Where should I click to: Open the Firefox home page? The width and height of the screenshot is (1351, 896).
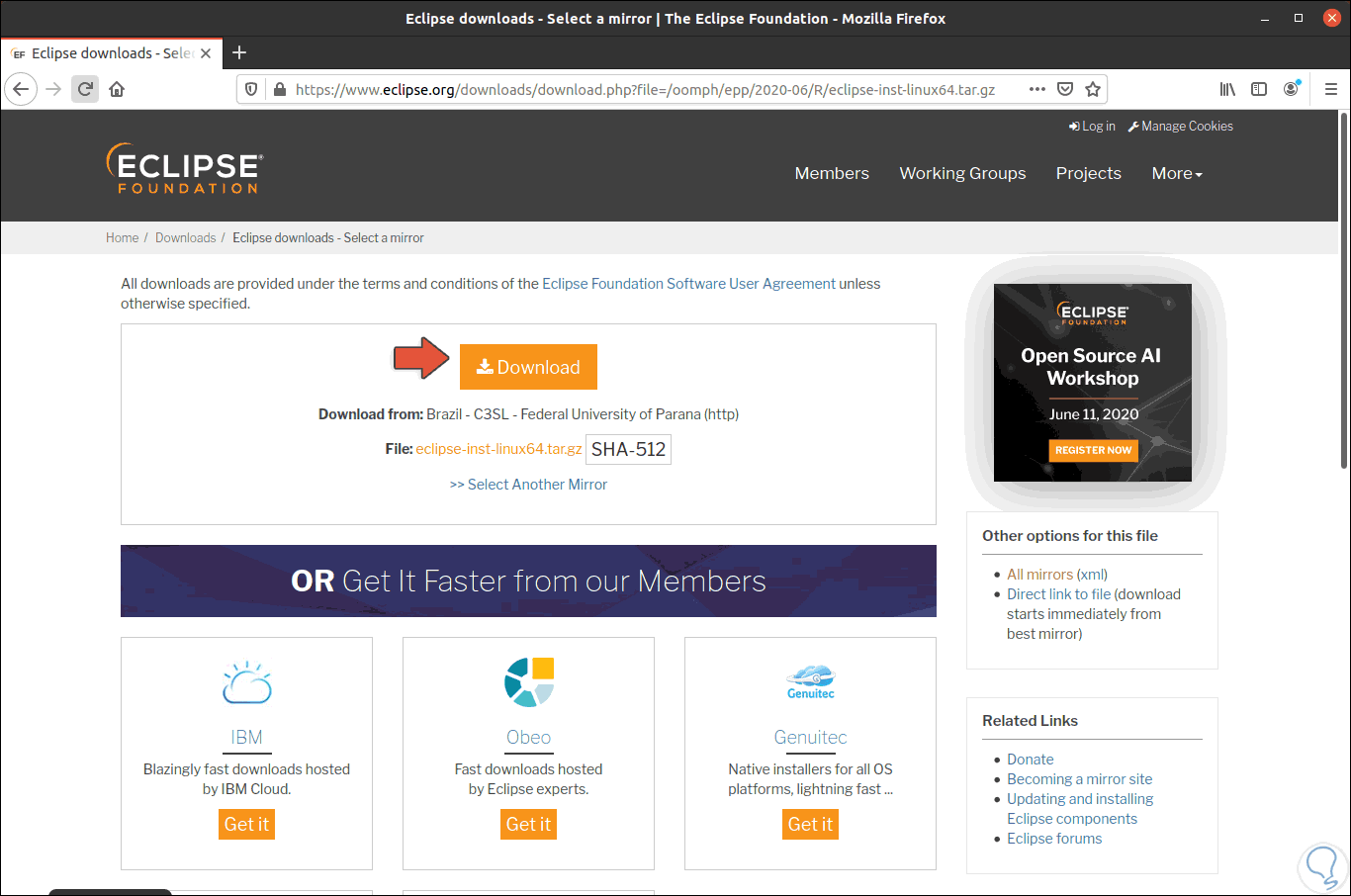(x=117, y=89)
